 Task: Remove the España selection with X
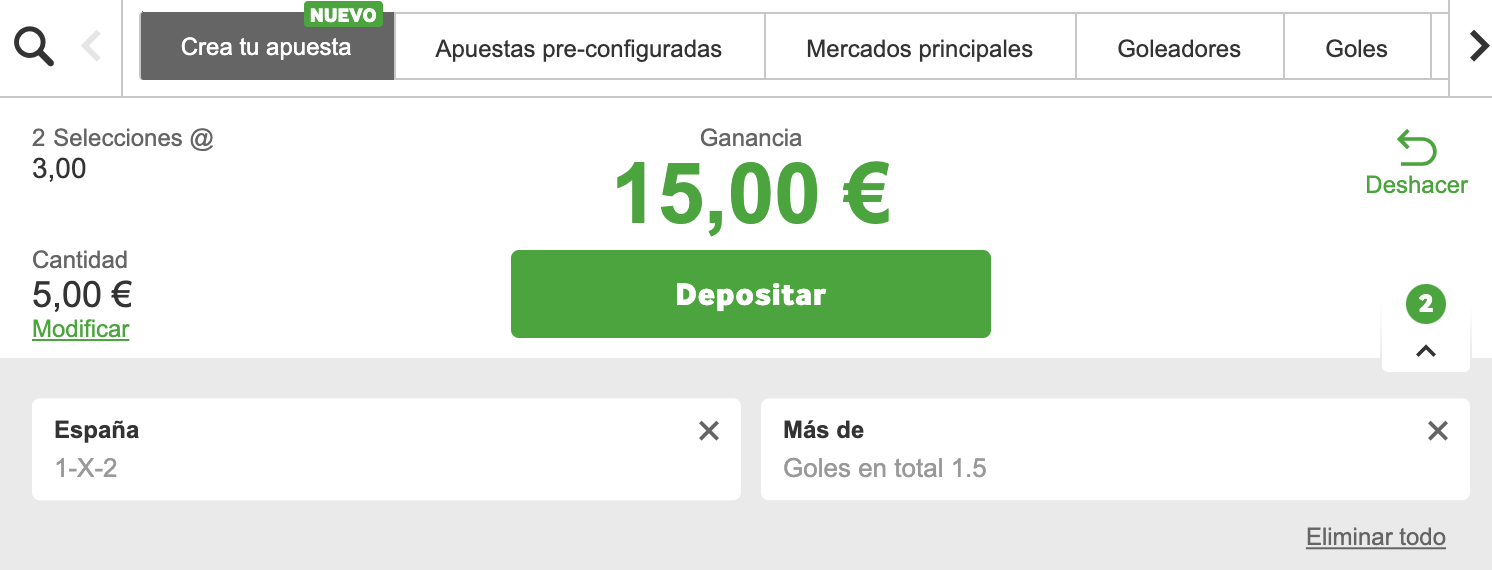coord(708,431)
